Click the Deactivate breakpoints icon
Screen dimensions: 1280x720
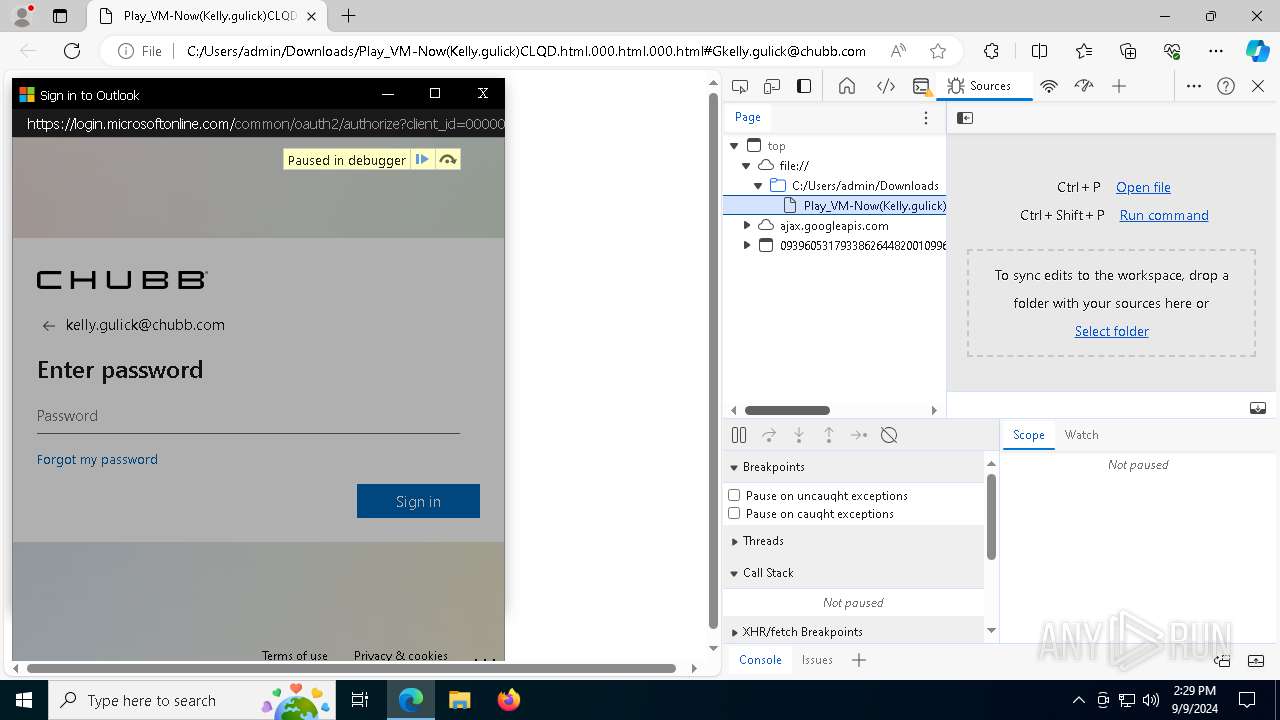click(x=889, y=435)
